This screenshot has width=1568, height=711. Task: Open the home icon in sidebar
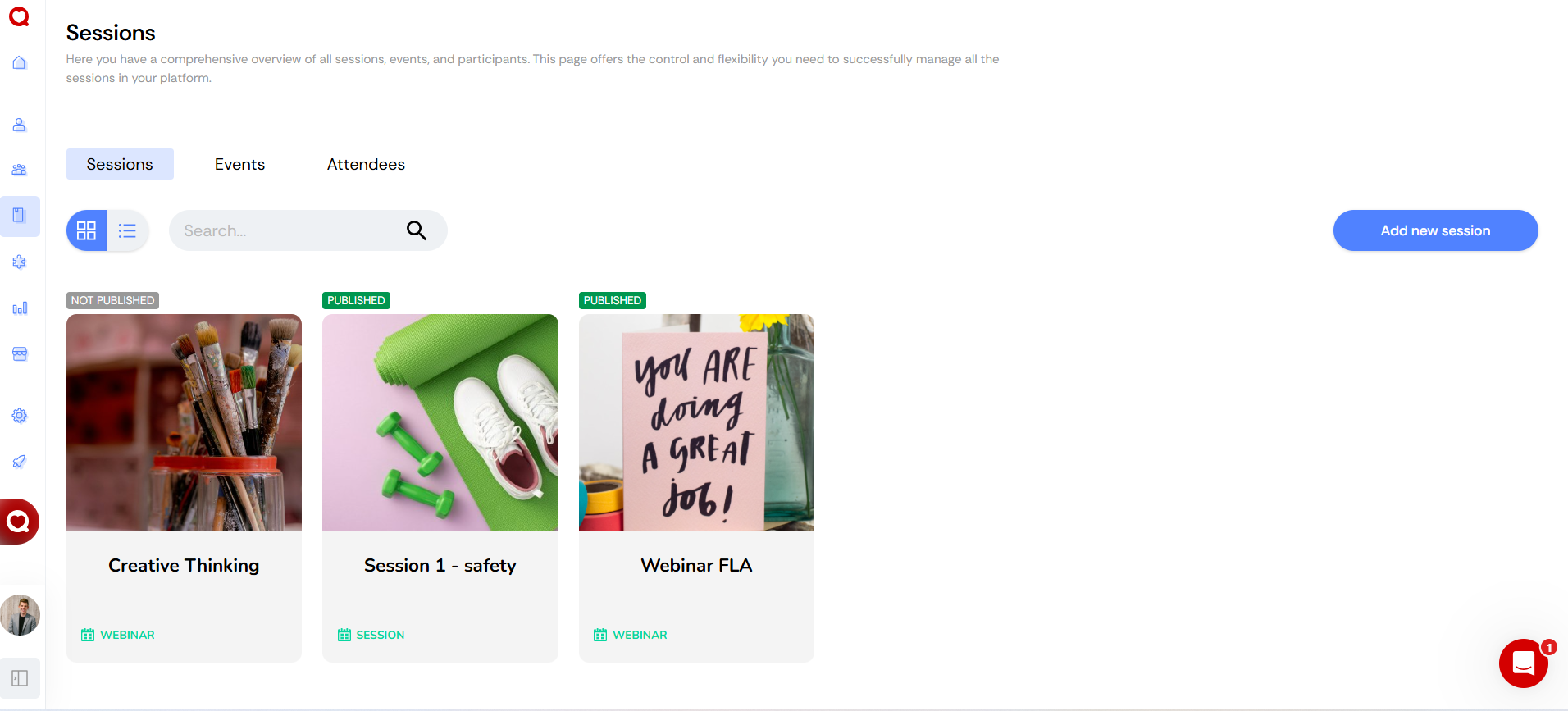click(20, 63)
